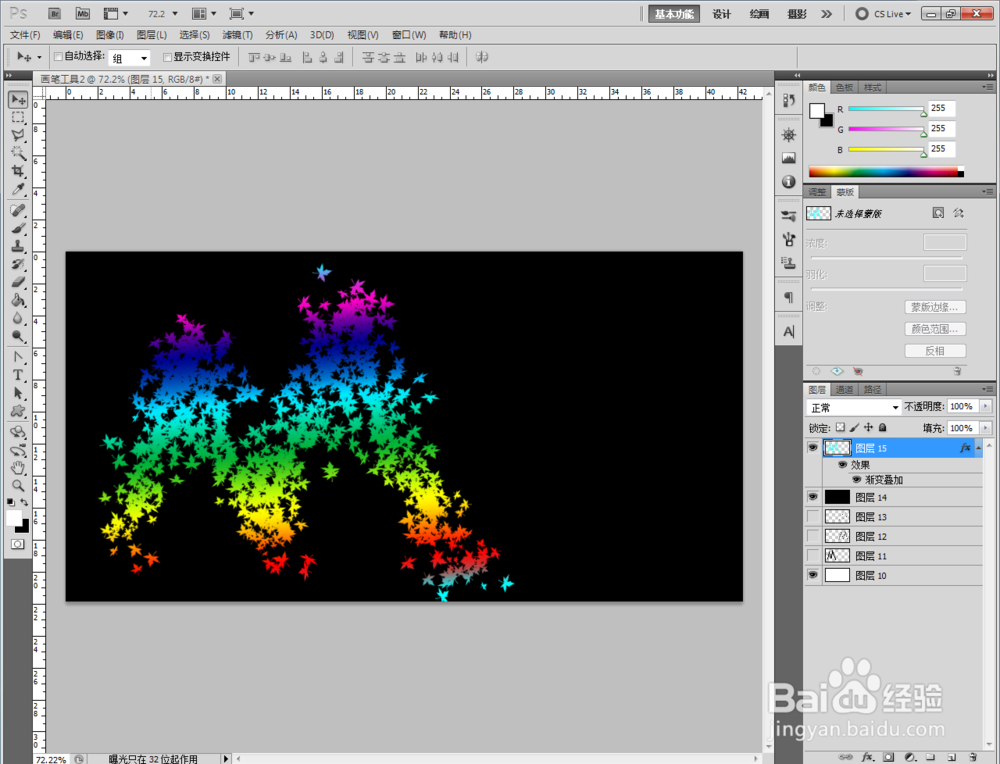
Task: Open the Character panel icon
Action: pyautogui.click(x=789, y=332)
